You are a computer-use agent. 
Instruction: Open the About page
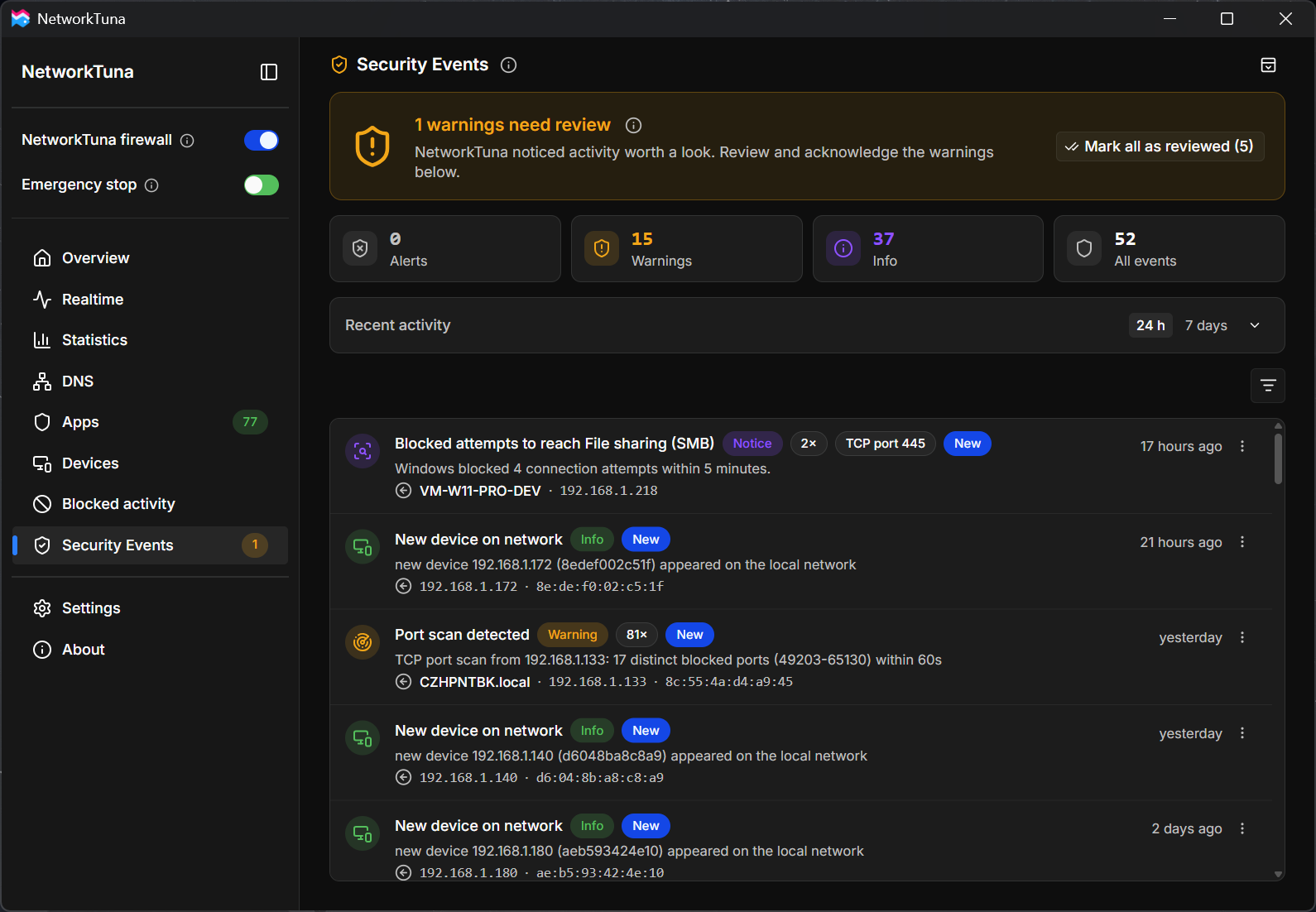(x=150, y=650)
